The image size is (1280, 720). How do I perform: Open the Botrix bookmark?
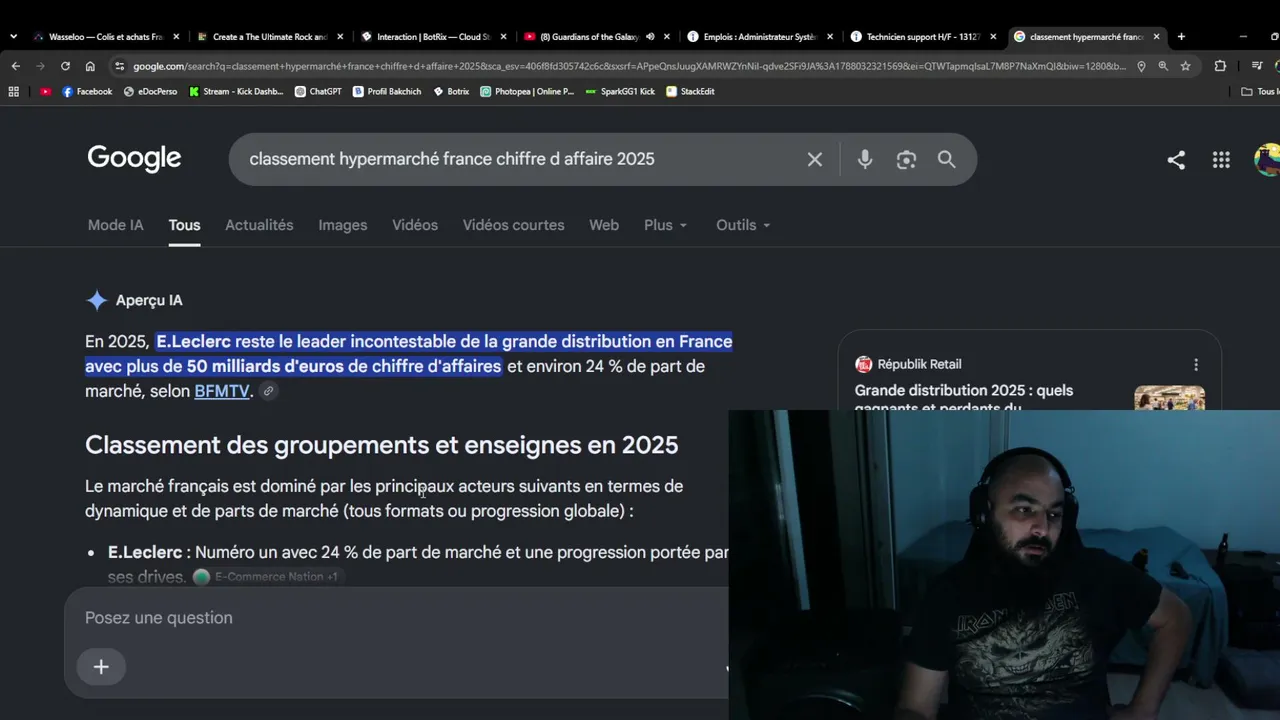point(451,91)
